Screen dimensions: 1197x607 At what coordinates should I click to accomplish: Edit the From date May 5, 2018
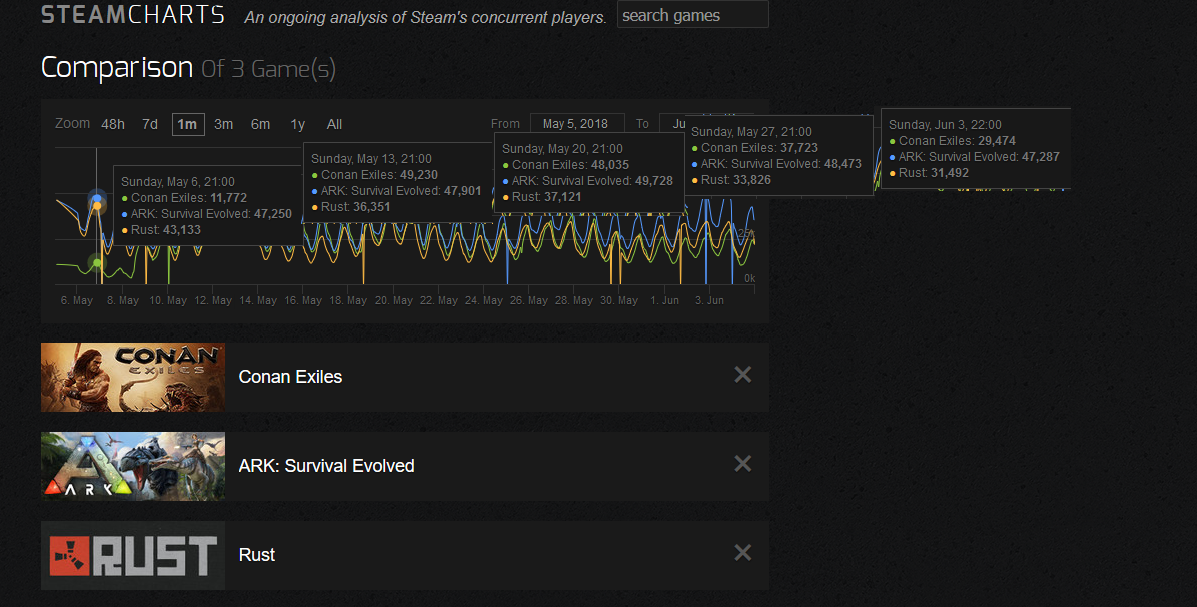coord(576,124)
